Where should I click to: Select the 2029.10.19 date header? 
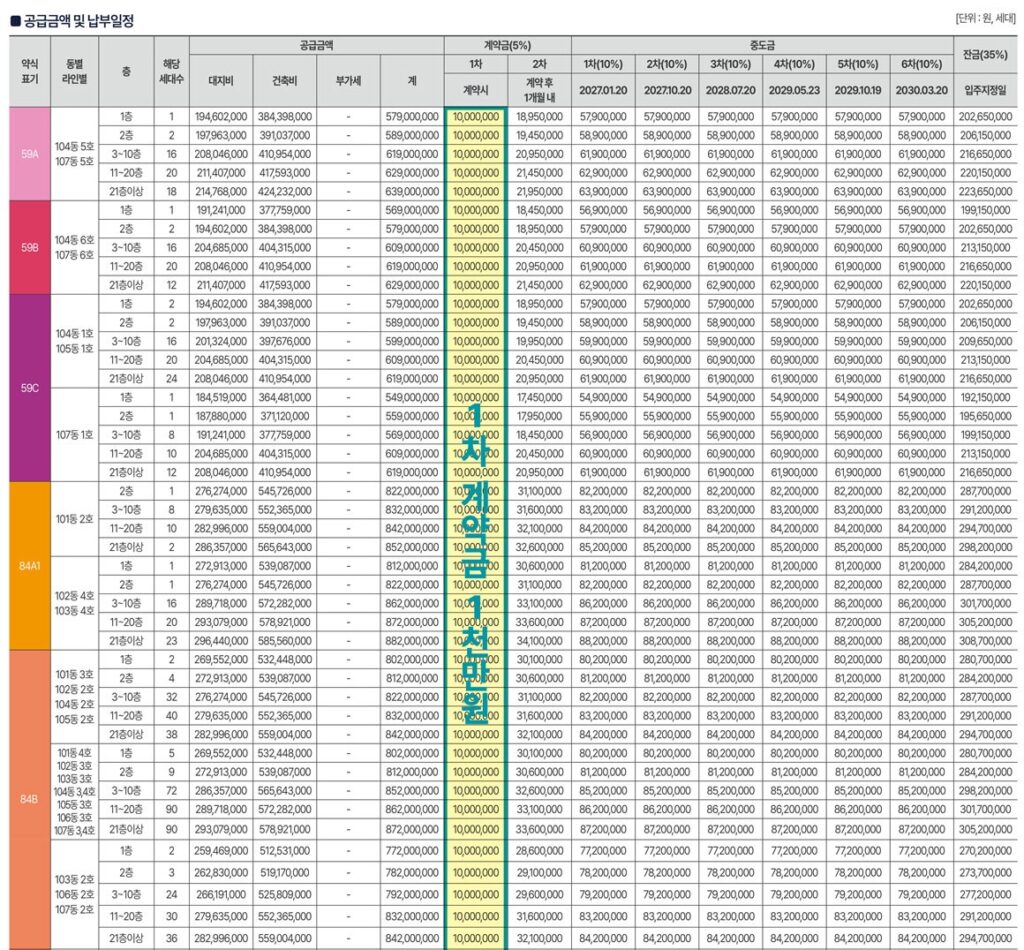click(x=857, y=90)
